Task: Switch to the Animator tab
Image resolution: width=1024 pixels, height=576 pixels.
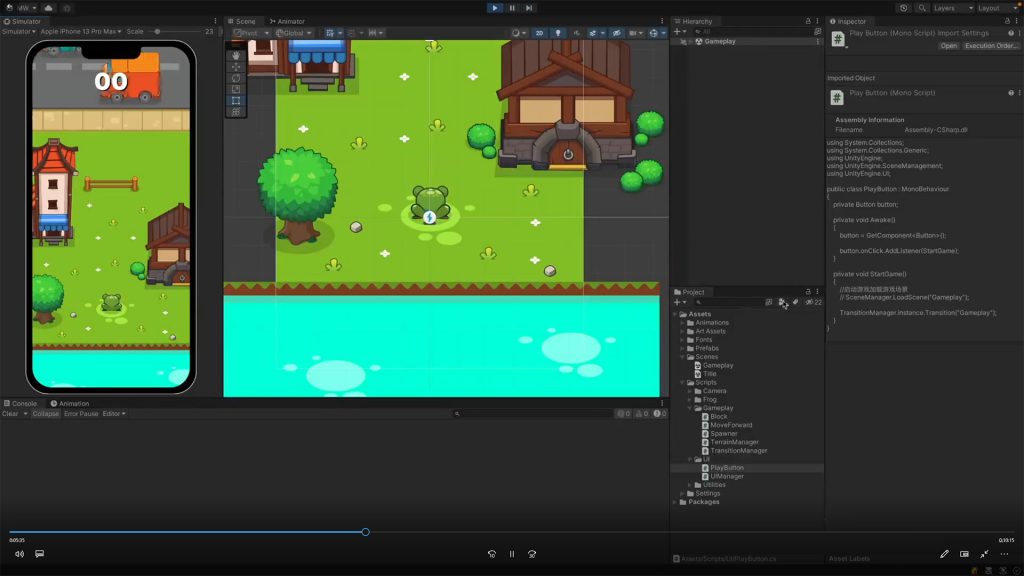Action: [287, 21]
